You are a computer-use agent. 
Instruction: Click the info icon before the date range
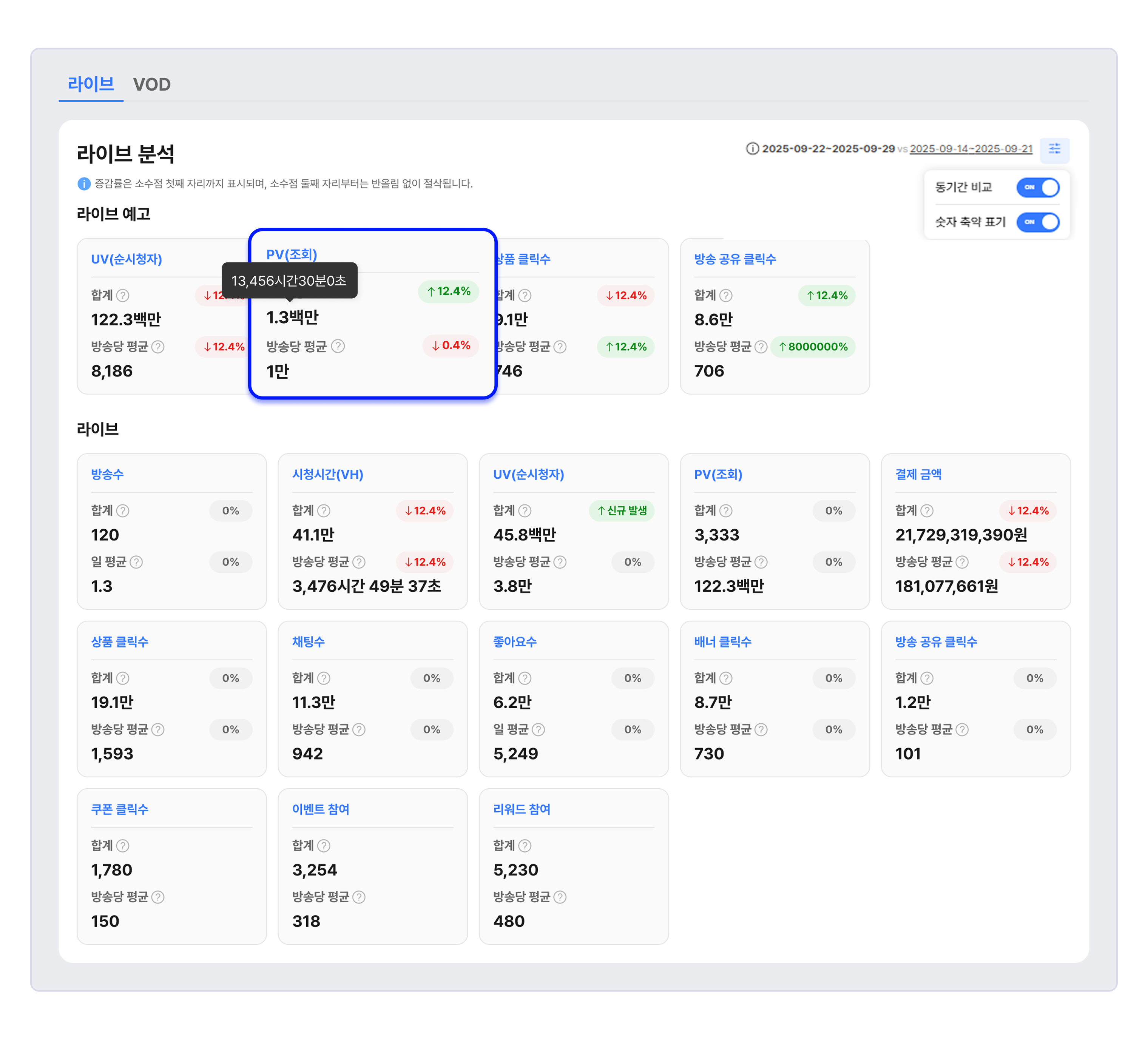click(x=752, y=149)
